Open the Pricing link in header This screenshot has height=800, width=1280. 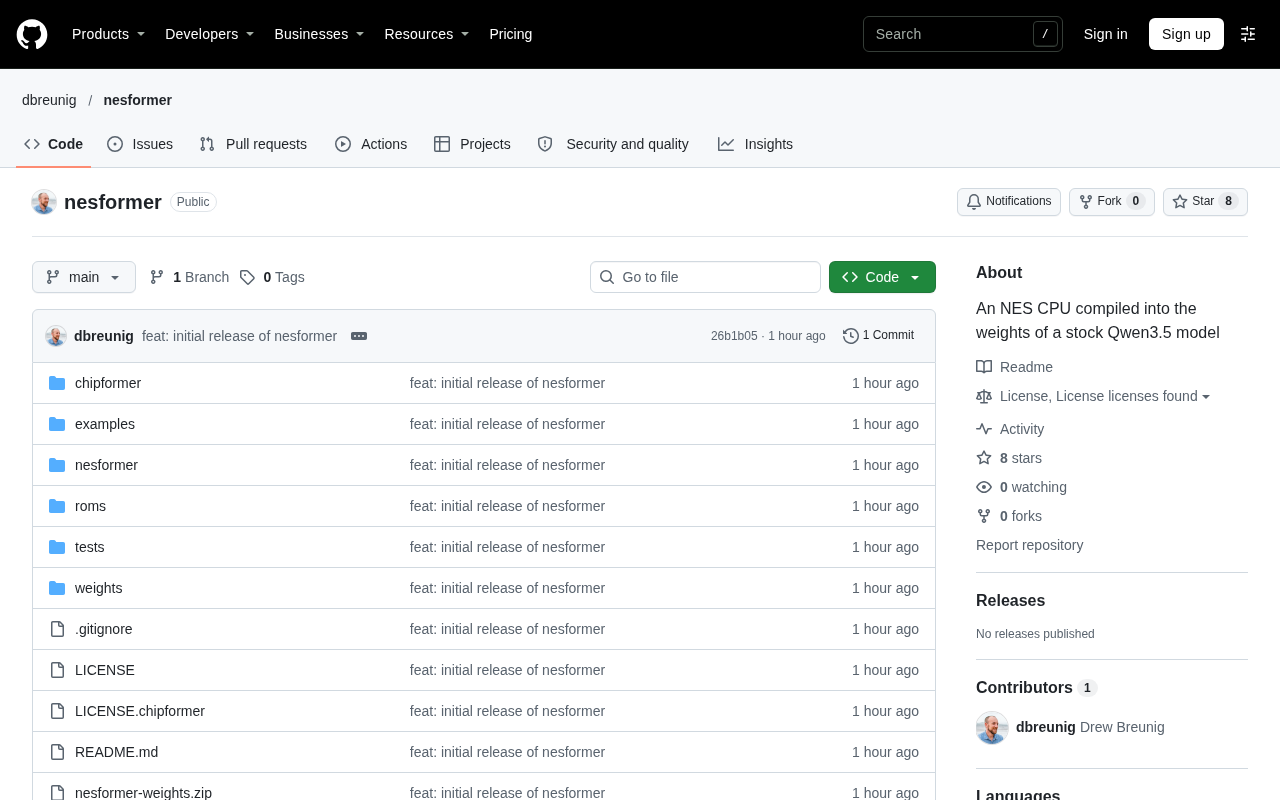pyautogui.click(x=511, y=34)
